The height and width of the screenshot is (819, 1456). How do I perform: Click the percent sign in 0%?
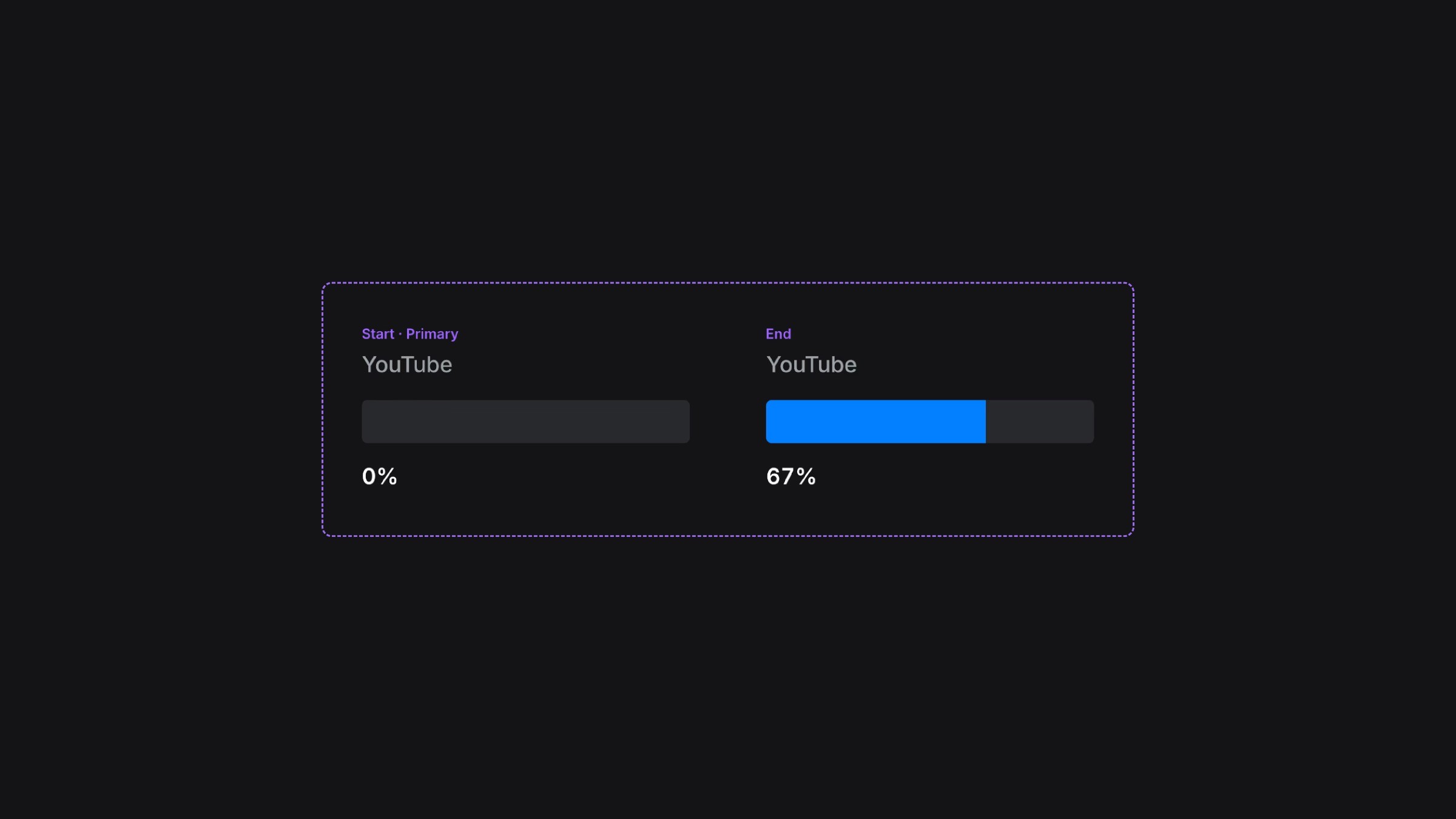click(x=388, y=476)
